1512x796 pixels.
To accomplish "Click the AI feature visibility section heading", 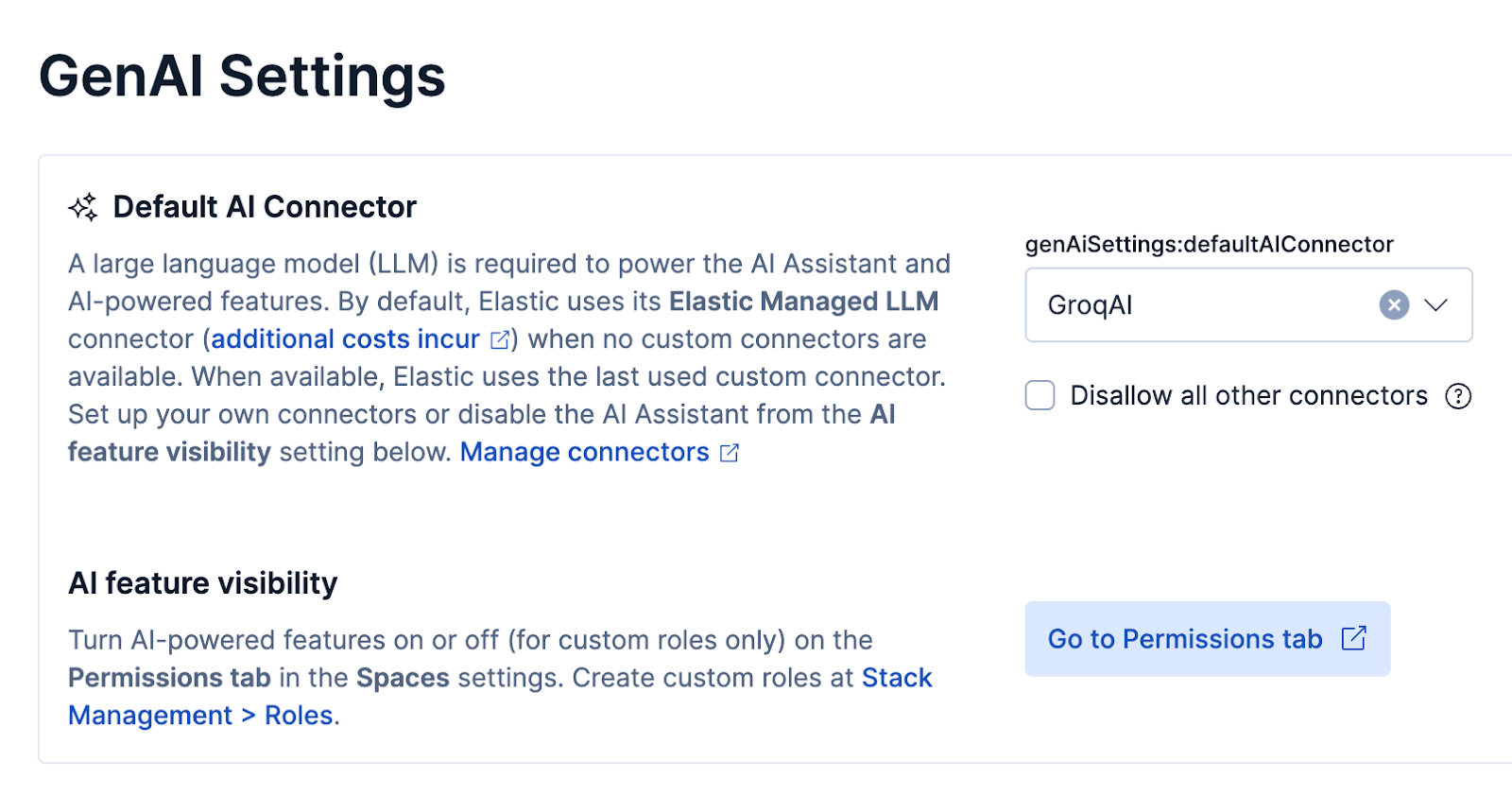I will [x=201, y=583].
